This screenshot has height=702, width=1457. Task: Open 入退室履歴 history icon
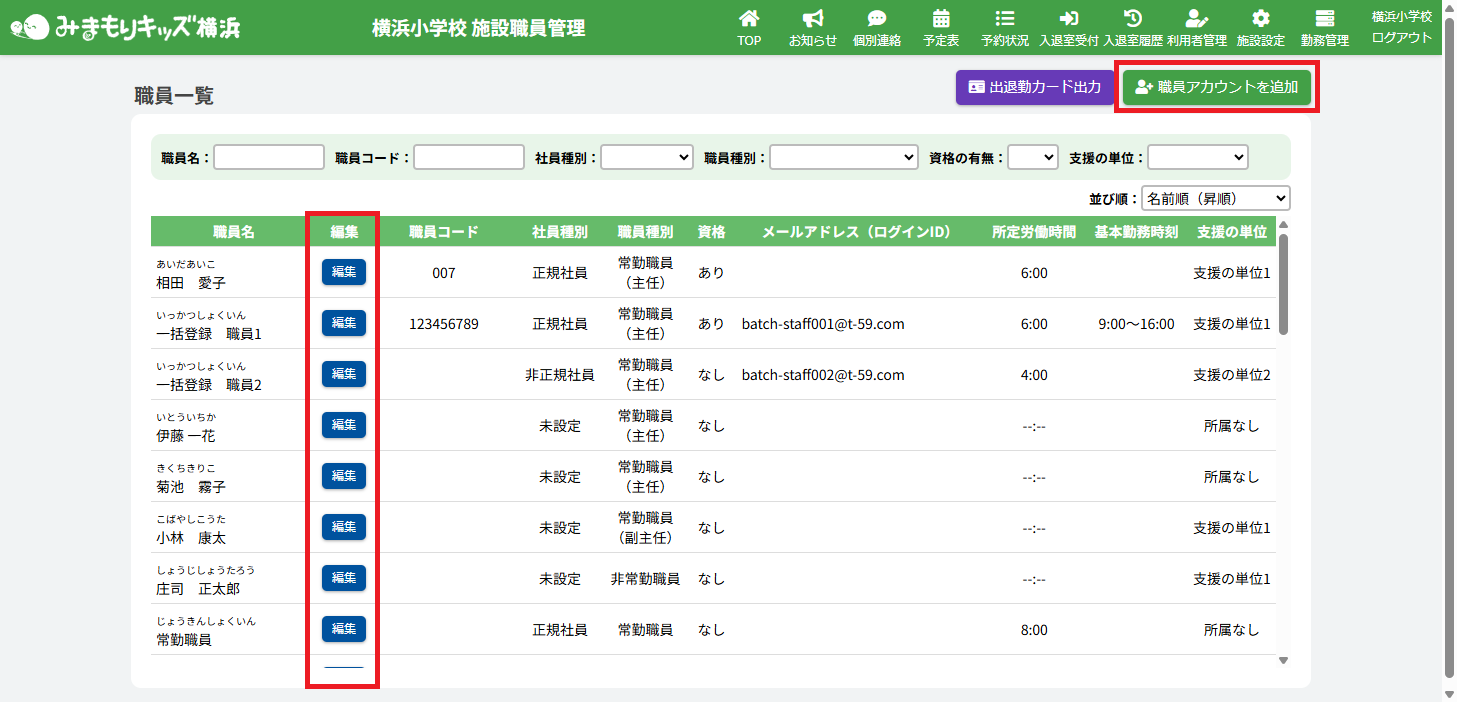1133,19
